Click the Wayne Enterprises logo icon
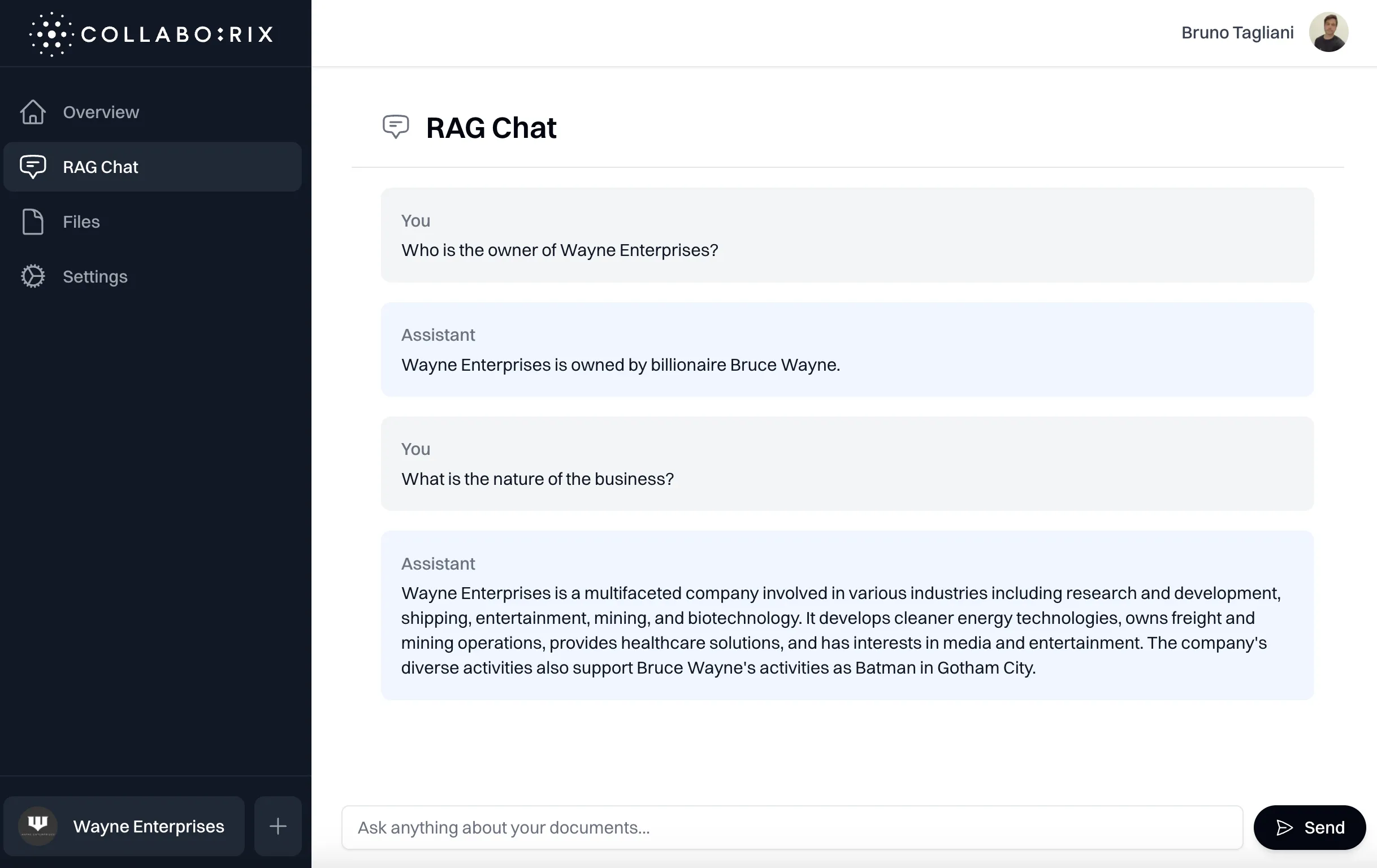Screen dimensions: 1377x868 tap(38, 826)
